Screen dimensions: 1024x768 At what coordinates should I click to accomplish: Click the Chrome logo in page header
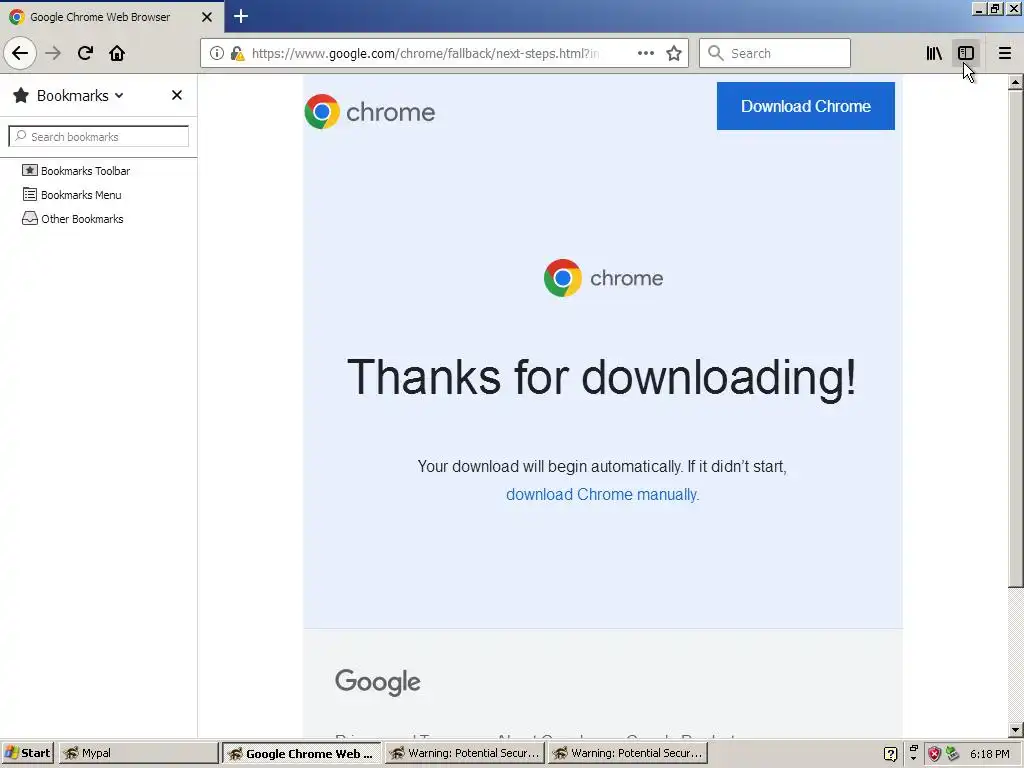pyautogui.click(x=370, y=112)
